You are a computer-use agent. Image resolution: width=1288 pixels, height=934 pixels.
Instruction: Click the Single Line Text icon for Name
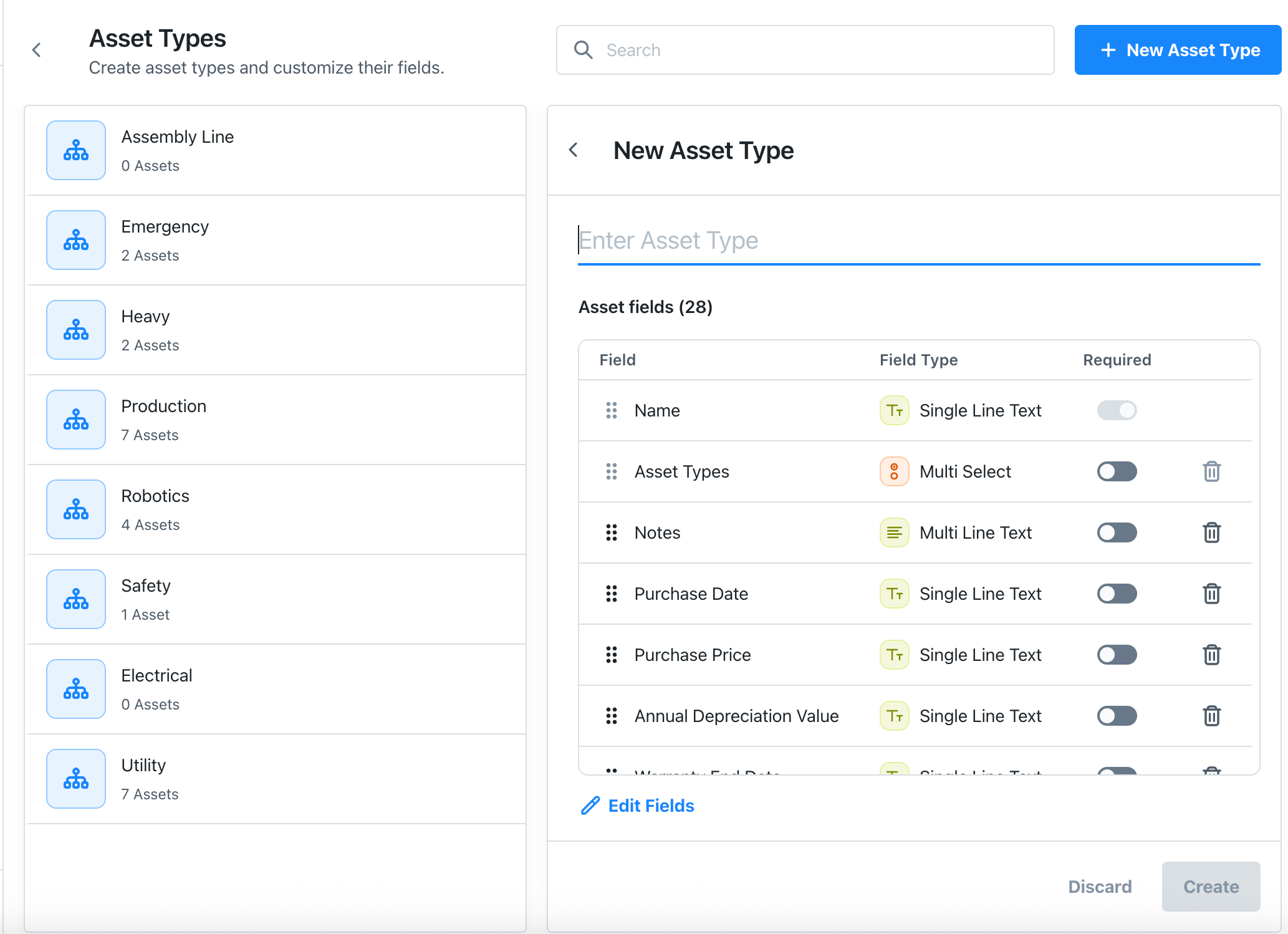coord(894,410)
